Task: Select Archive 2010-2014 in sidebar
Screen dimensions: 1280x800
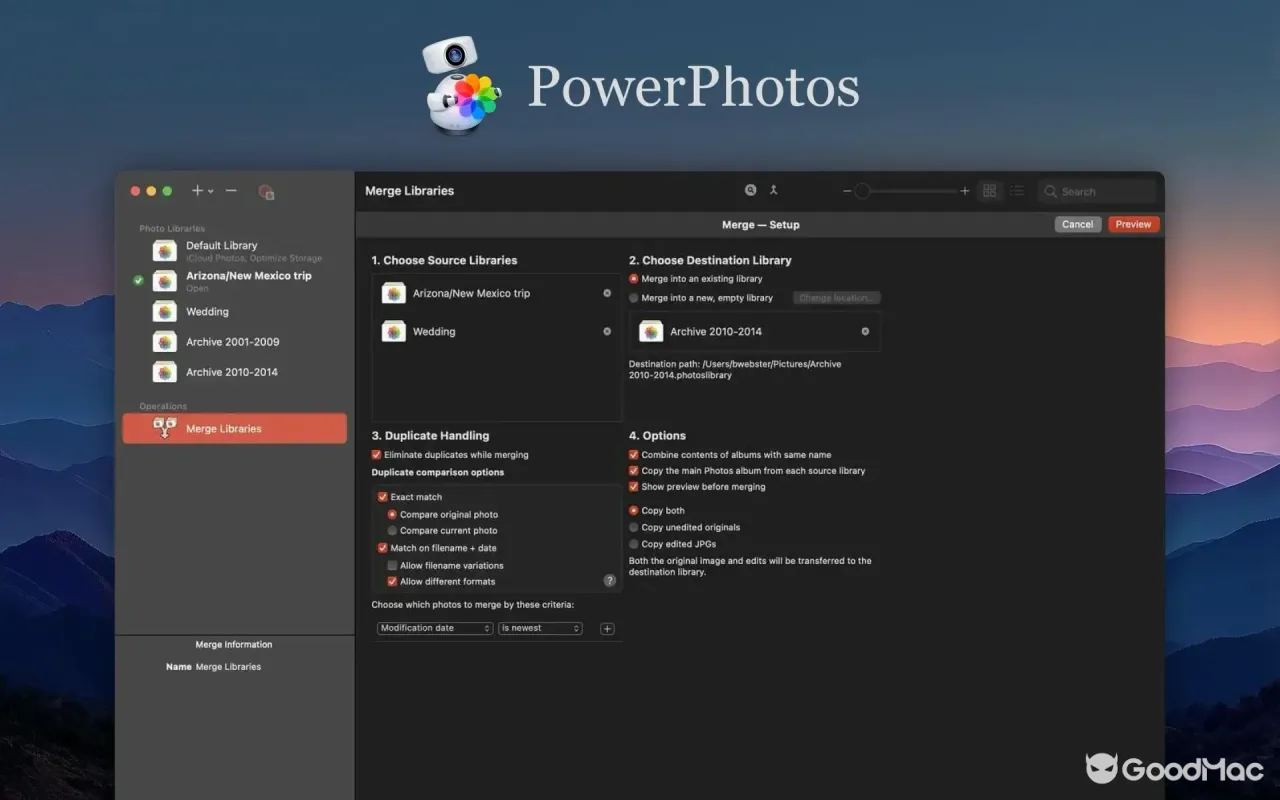Action: (x=235, y=372)
